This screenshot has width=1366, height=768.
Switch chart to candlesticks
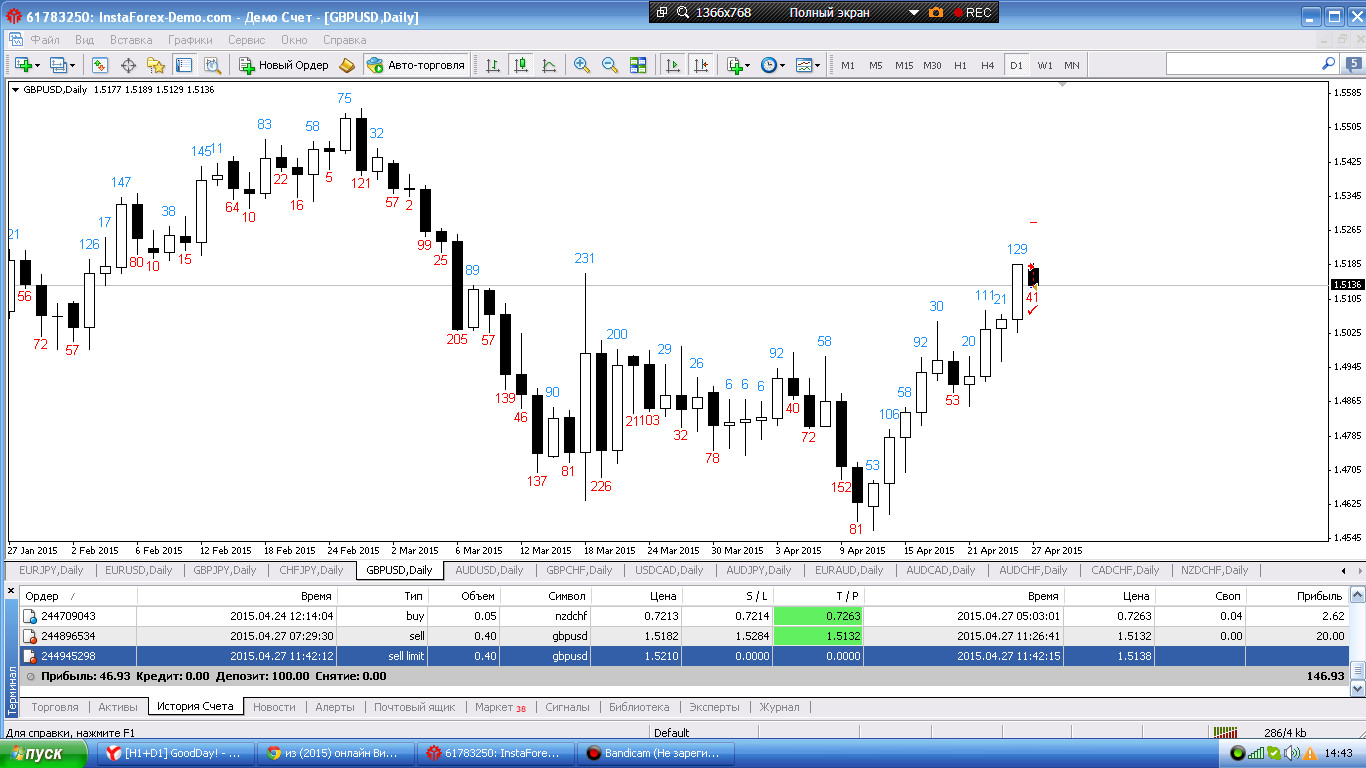point(521,65)
